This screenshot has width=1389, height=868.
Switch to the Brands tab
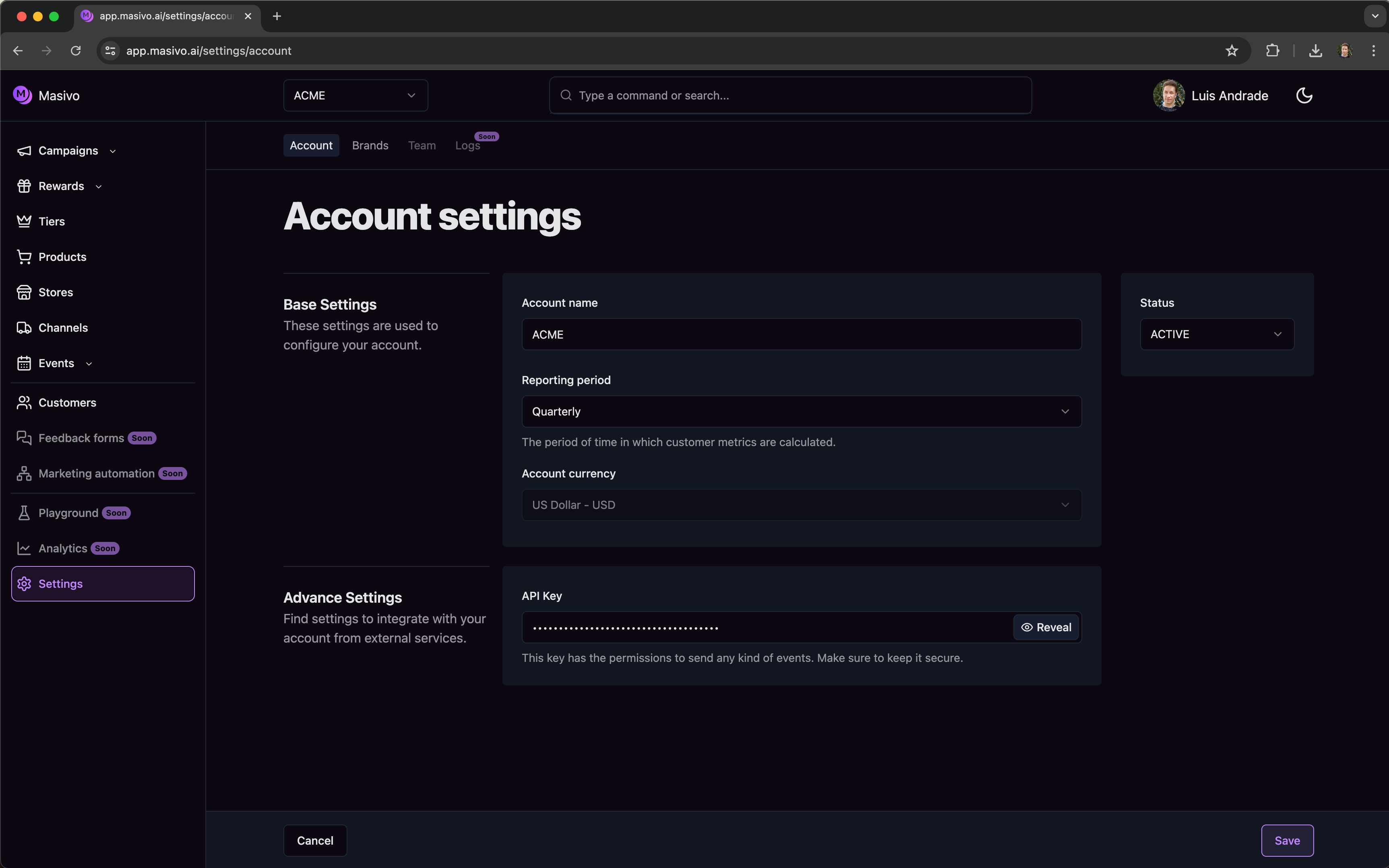(370, 146)
